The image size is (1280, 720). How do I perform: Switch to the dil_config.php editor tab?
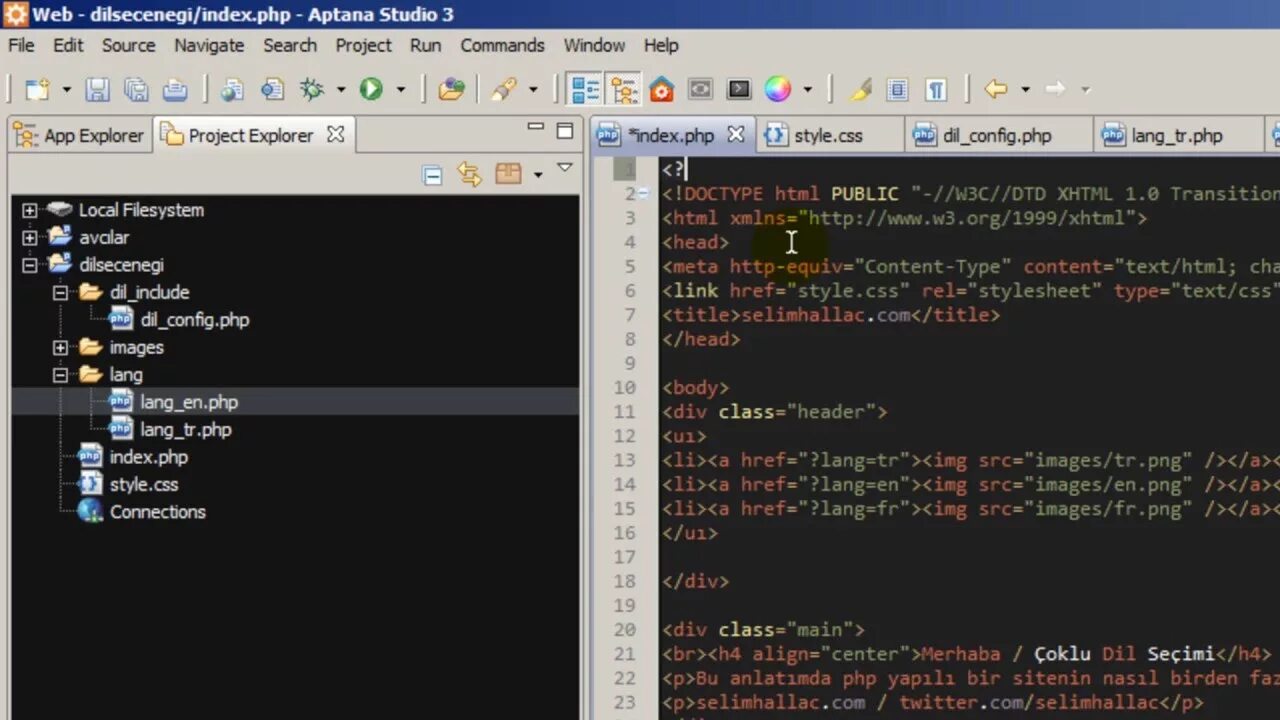(996, 136)
